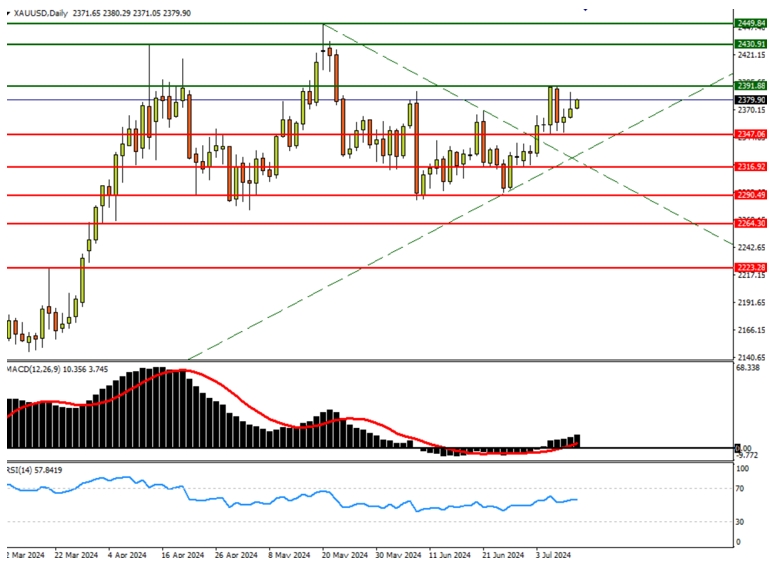Select the 2223.28 lowest support label
Viewport: 776px width, 569px height.
750,268
